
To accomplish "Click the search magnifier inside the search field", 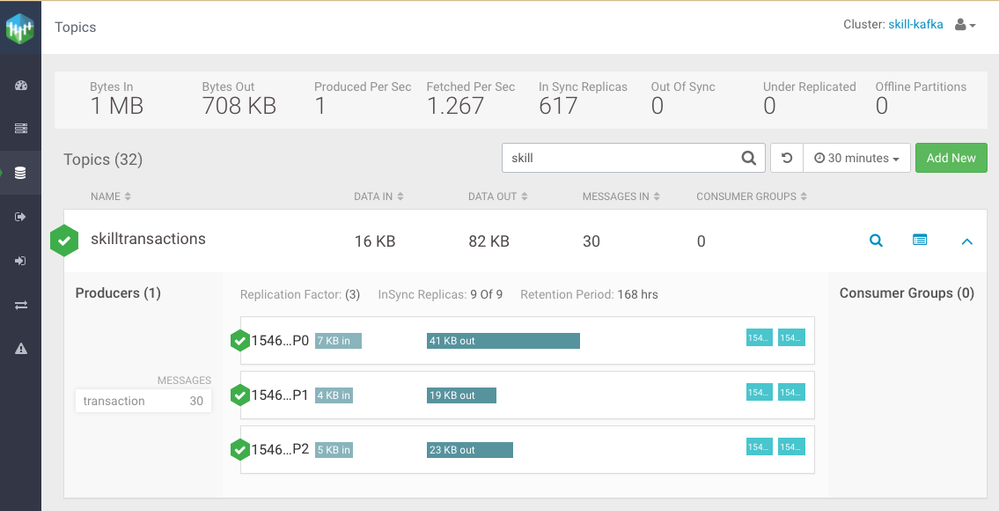I will (x=748, y=158).
